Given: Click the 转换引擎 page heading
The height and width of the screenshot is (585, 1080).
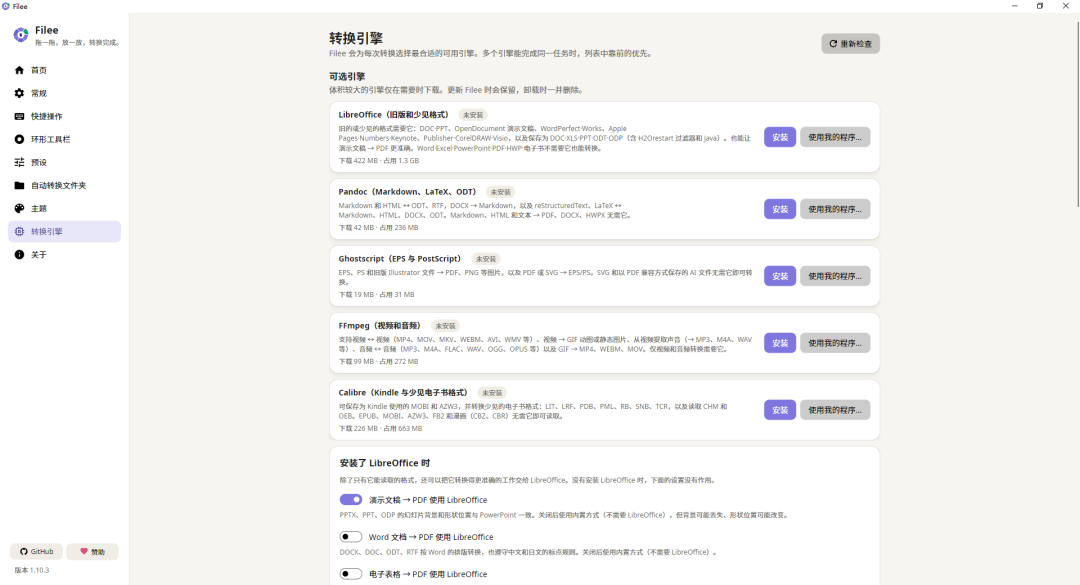Looking at the screenshot, I should pyautogui.click(x=356, y=38).
